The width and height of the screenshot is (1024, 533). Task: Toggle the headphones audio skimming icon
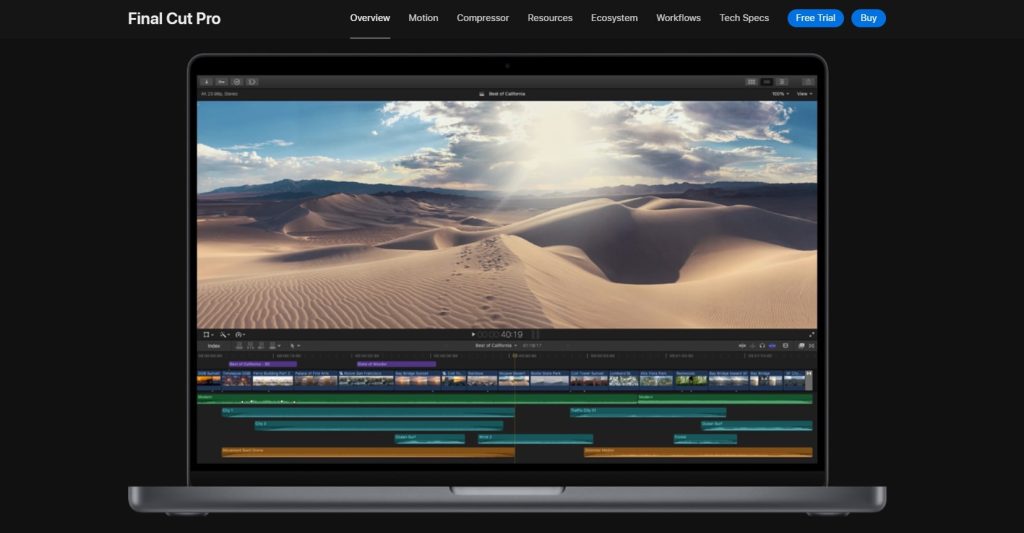pos(762,345)
